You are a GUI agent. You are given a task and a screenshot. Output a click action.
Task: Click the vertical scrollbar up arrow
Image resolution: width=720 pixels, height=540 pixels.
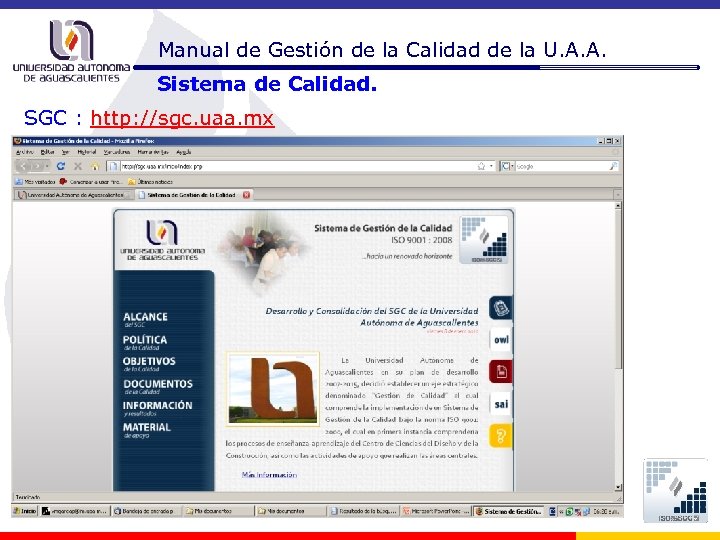[618, 206]
